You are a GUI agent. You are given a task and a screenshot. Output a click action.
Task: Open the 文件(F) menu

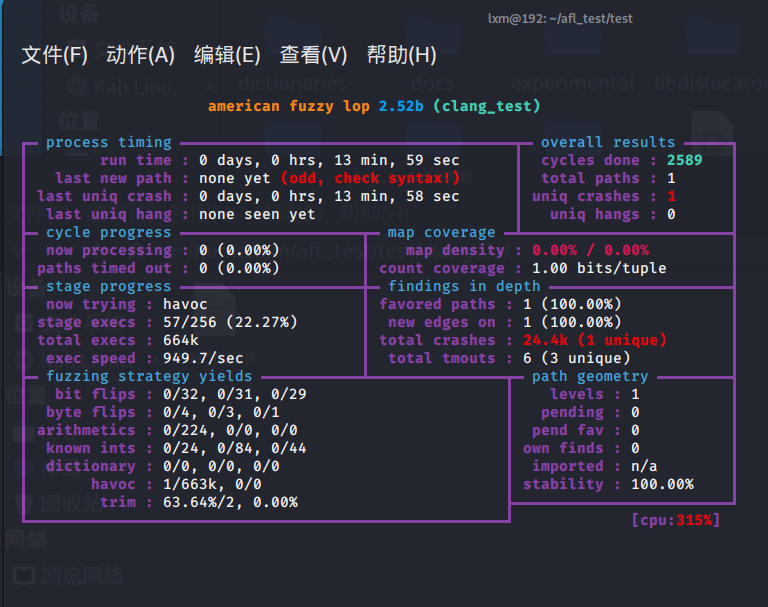coord(55,55)
